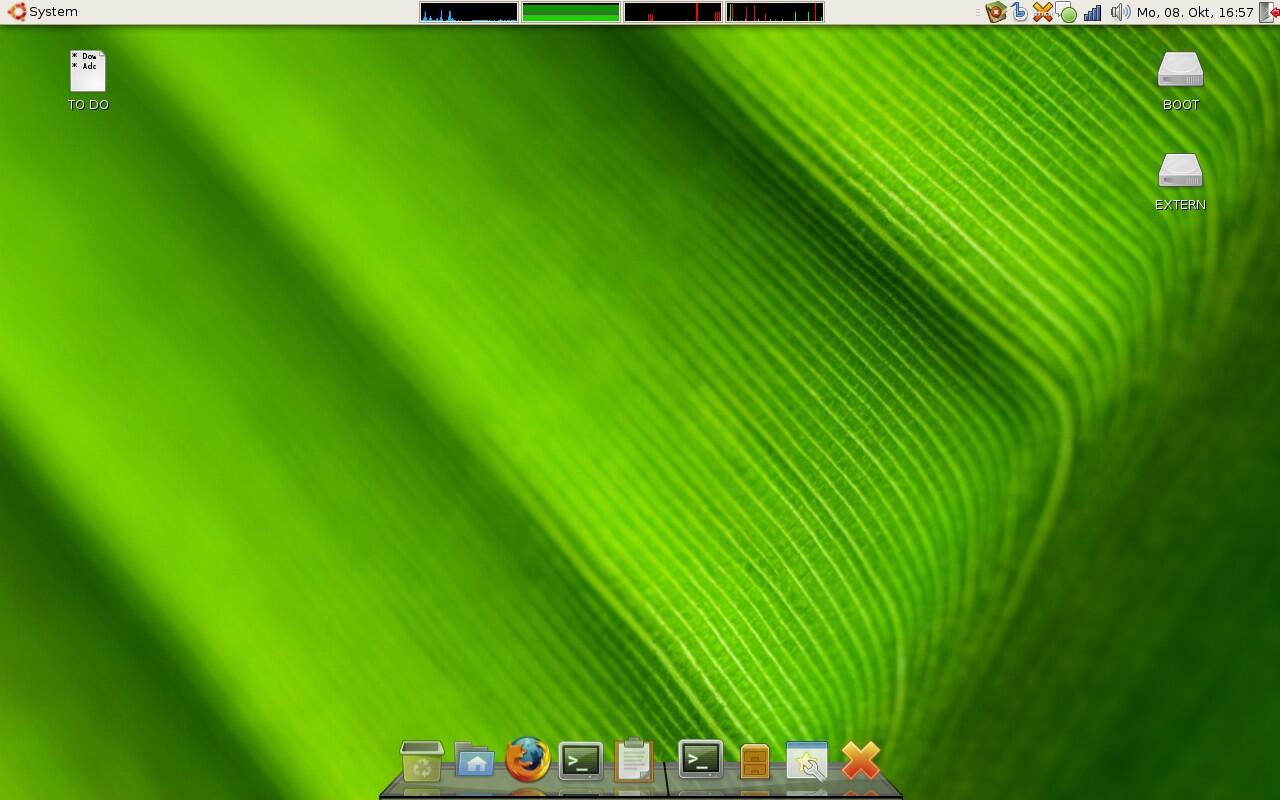Open the System menu in the top panel
1280x800 pixels.
click(42, 12)
